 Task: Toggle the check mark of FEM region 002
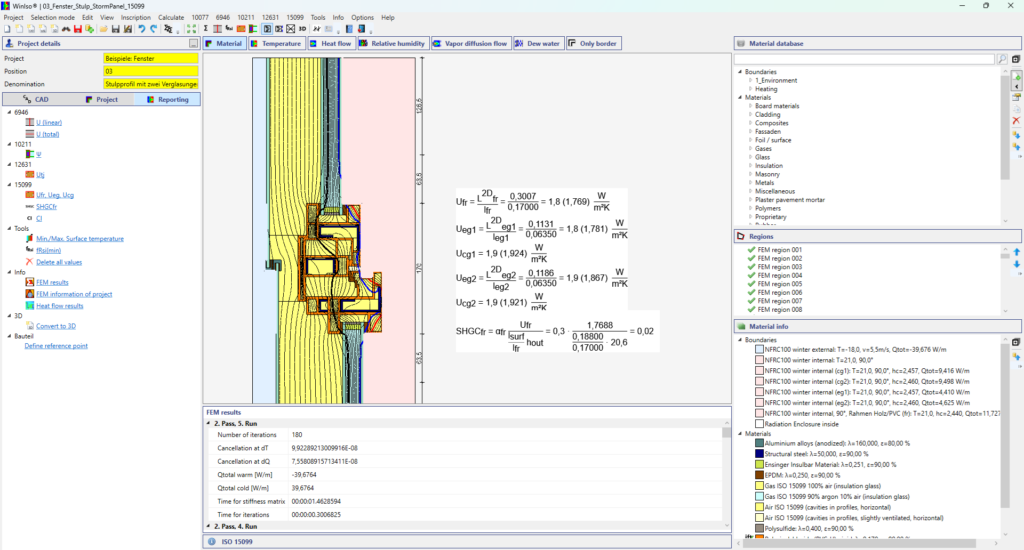coord(751,258)
